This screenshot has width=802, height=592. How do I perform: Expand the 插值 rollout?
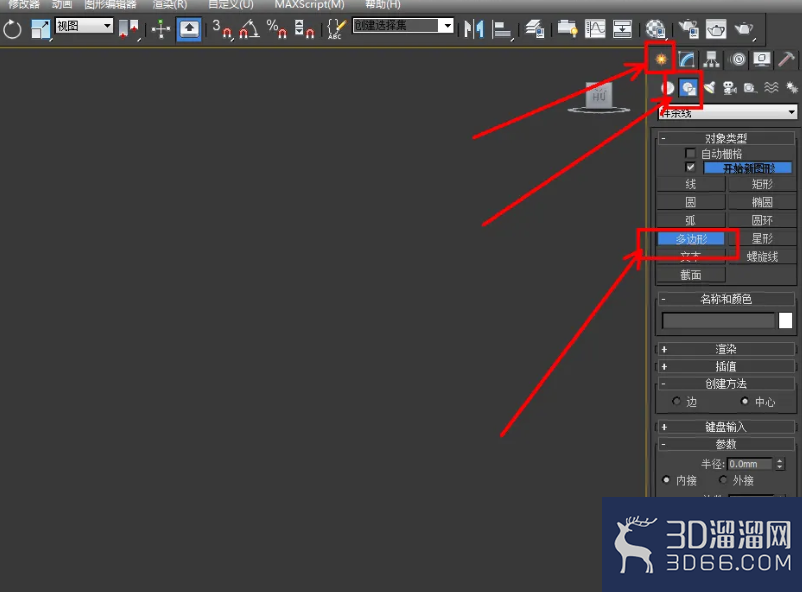726,366
